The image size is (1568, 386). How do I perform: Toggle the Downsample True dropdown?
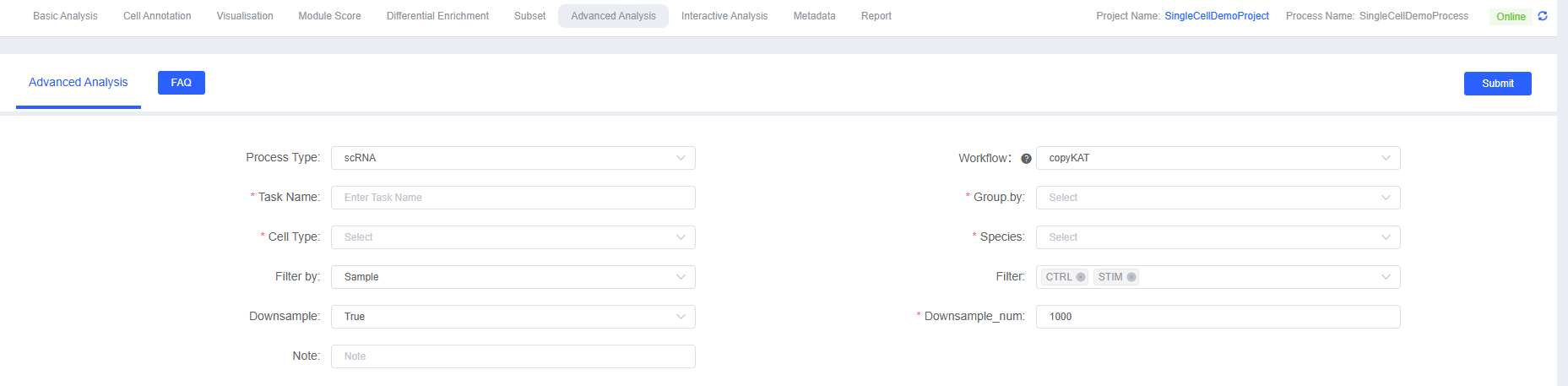[x=513, y=317]
